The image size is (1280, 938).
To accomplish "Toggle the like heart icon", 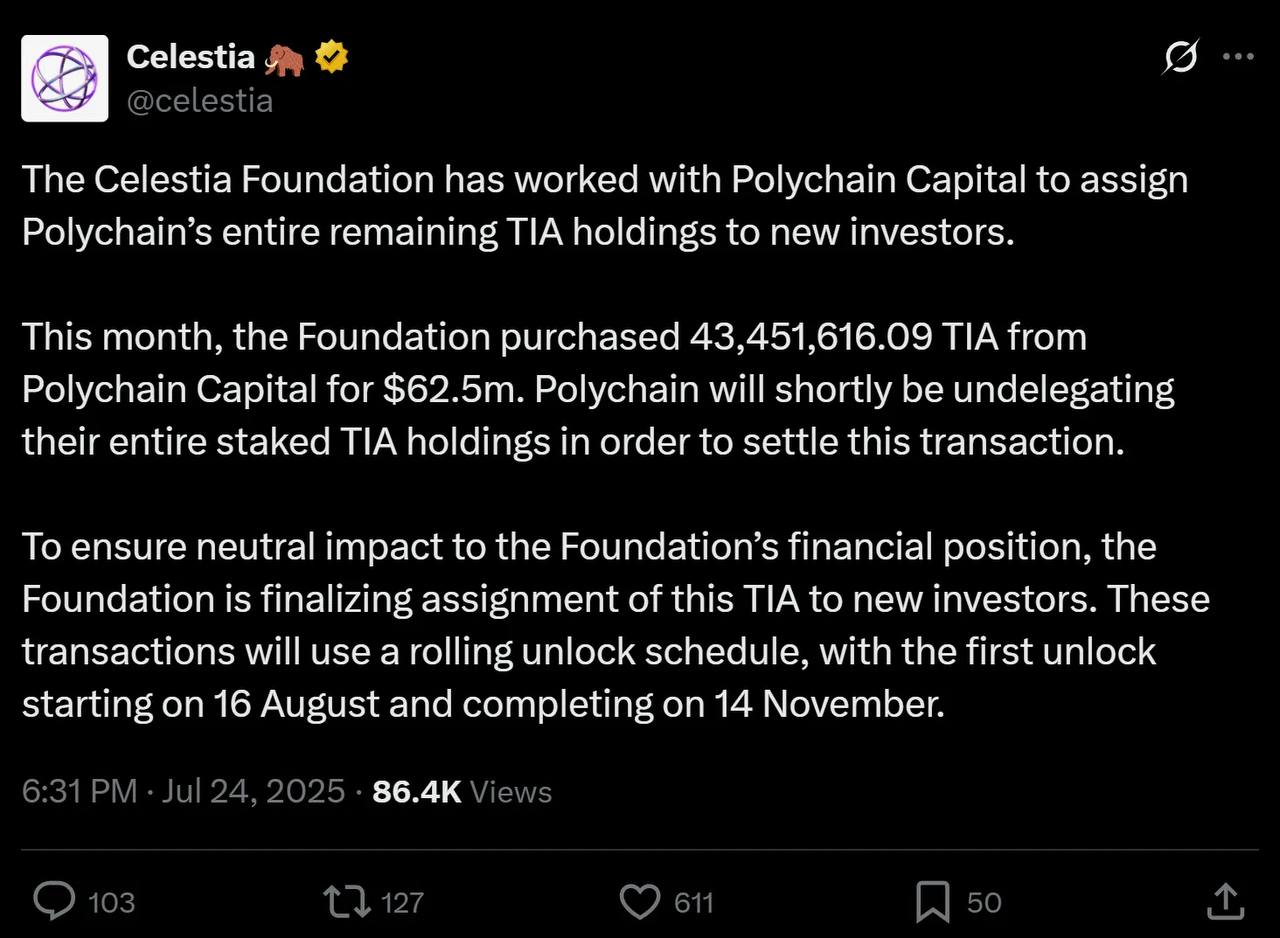I will pos(640,901).
